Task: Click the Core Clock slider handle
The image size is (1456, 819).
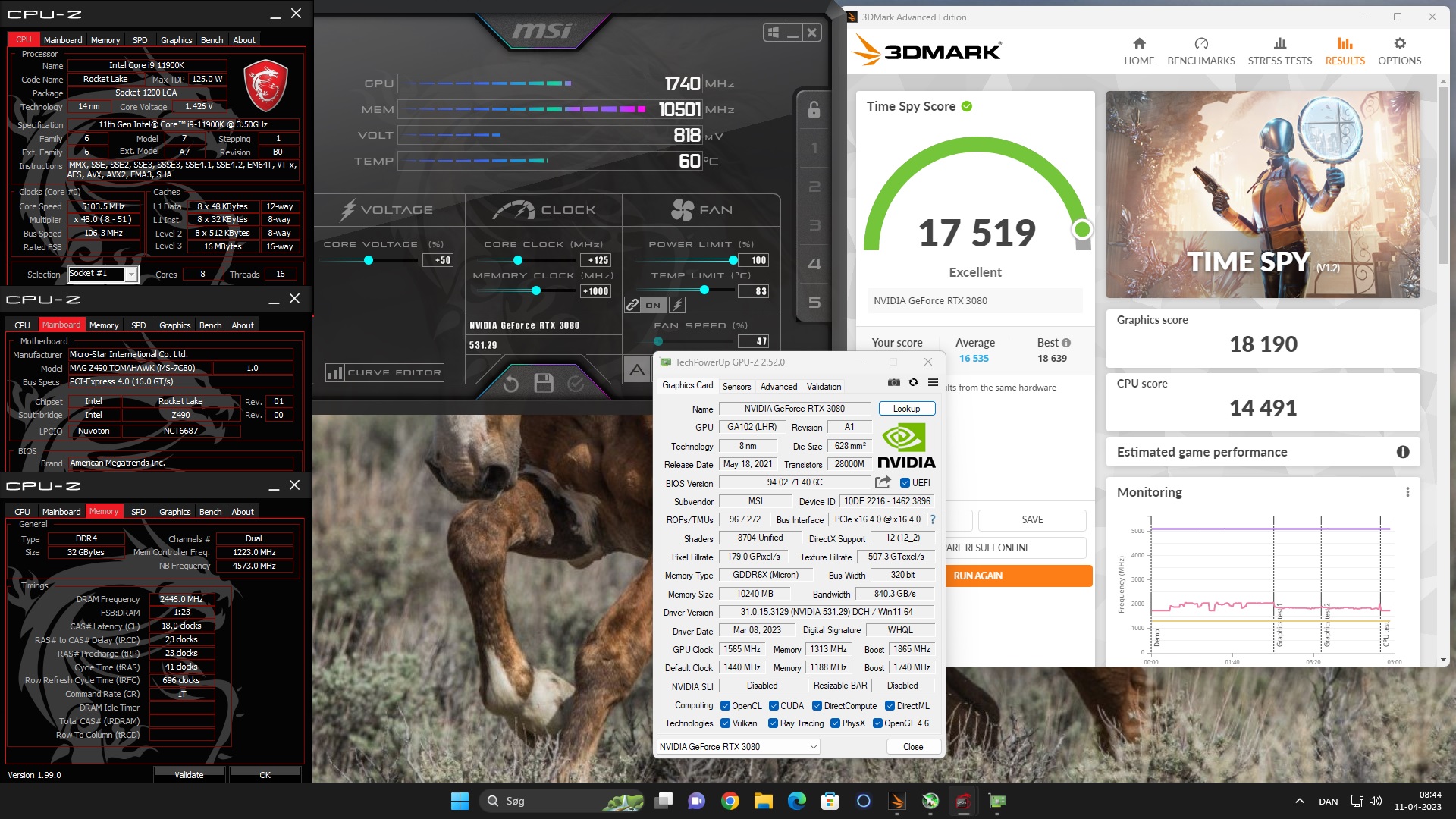Action: [x=518, y=260]
